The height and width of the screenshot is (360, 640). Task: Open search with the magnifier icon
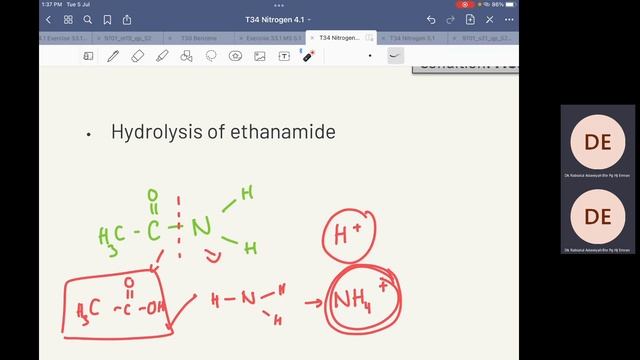pos(87,20)
